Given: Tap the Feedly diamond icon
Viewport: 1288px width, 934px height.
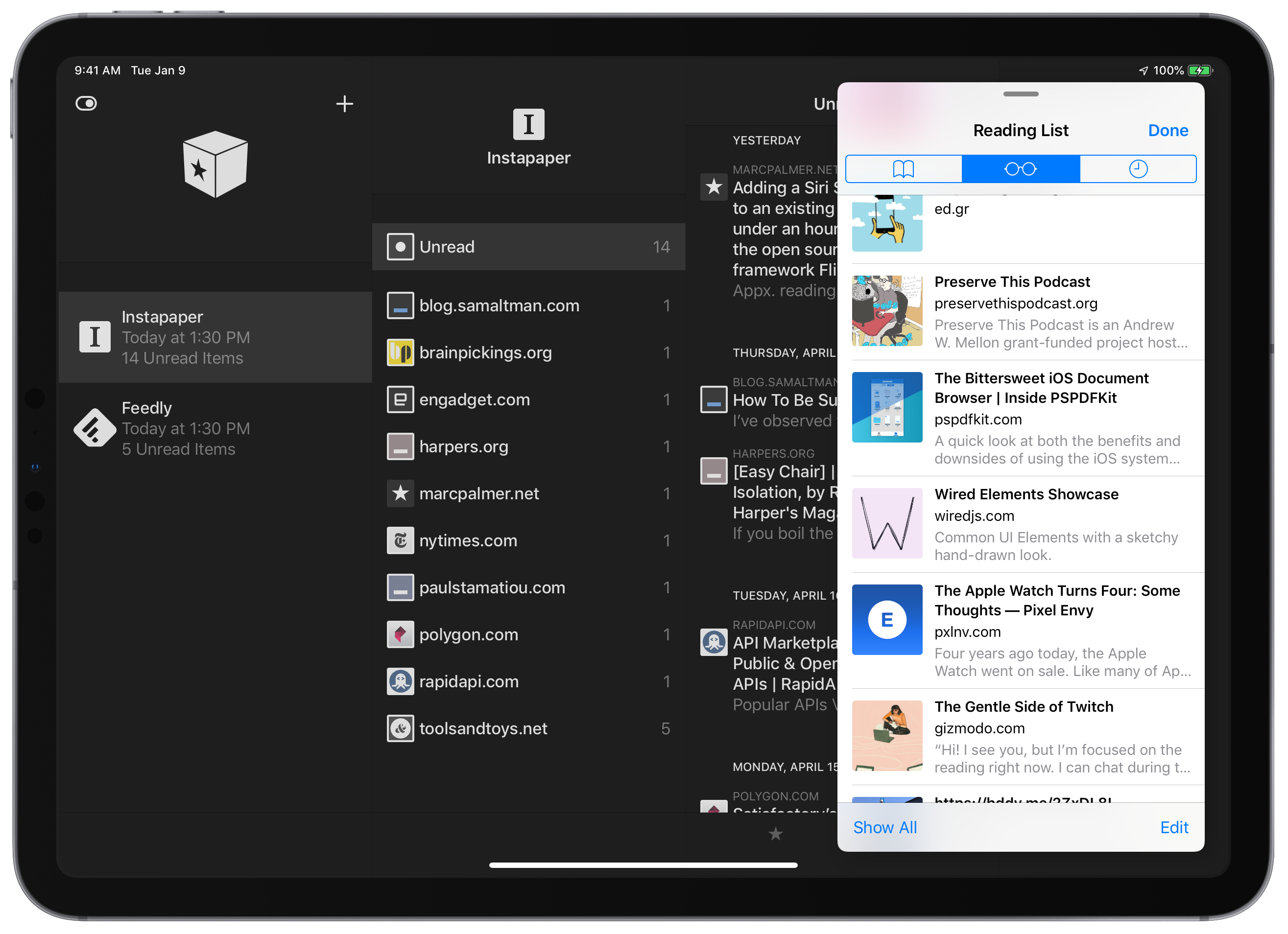Looking at the screenshot, I should point(95,428).
